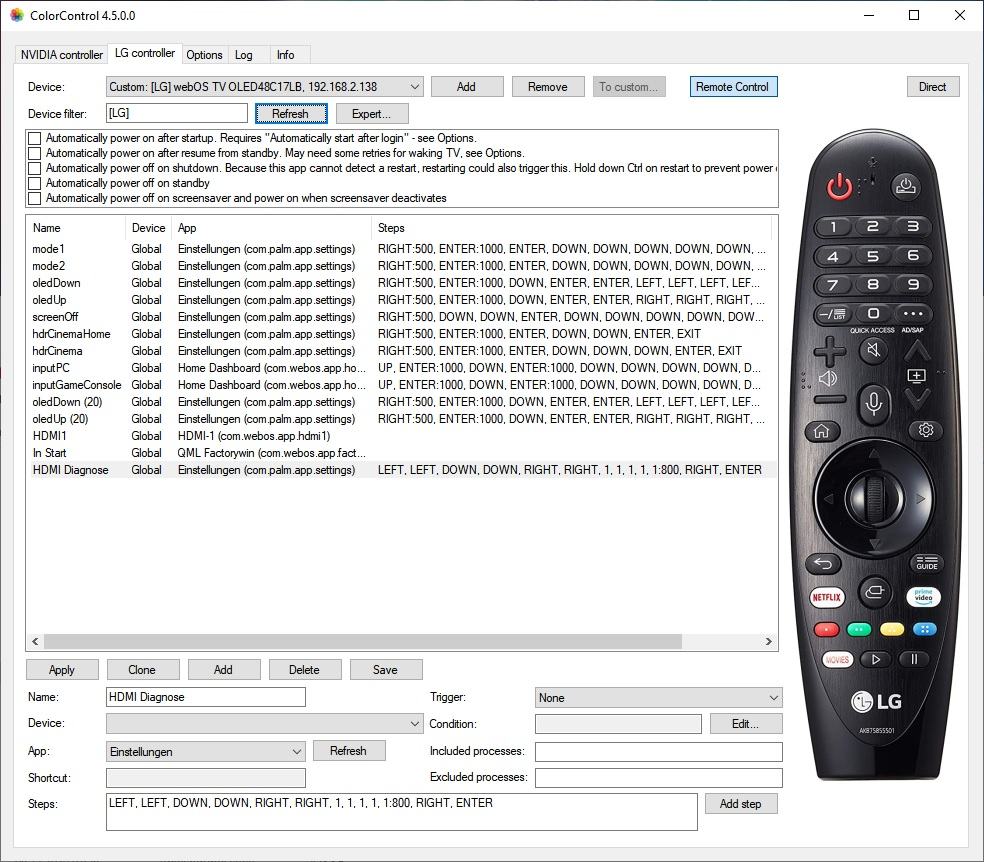The height and width of the screenshot is (862, 984).
Task: Click the channel down arrow on remote
Action: [917, 398]
